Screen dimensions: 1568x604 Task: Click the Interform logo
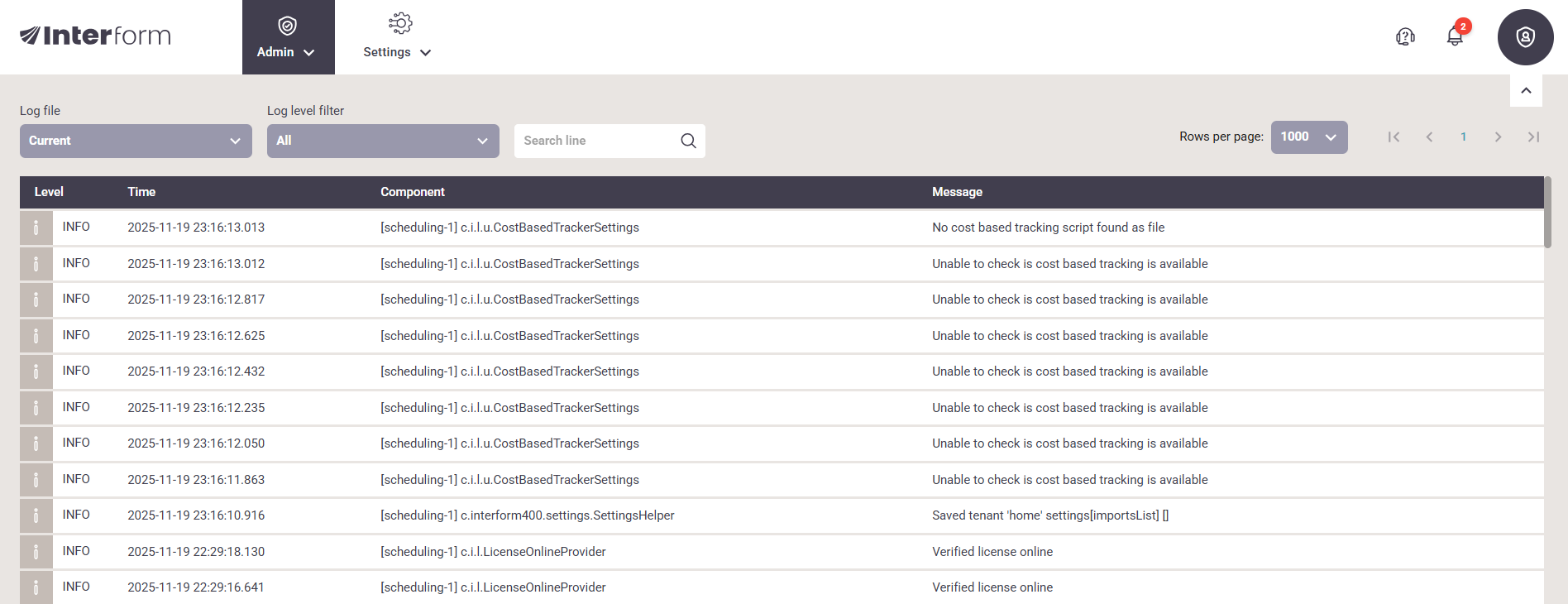95,36
